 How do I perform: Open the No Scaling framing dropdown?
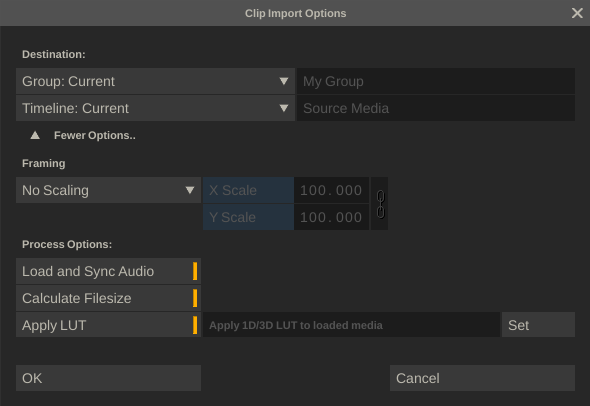point(108,190)
